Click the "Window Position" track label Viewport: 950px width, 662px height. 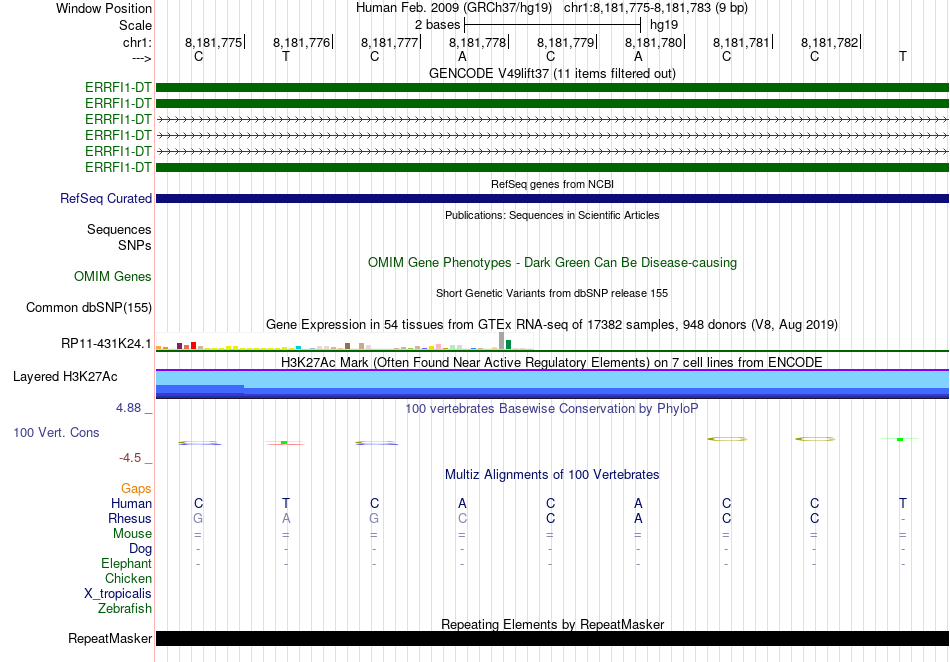(x=104, y=8)
